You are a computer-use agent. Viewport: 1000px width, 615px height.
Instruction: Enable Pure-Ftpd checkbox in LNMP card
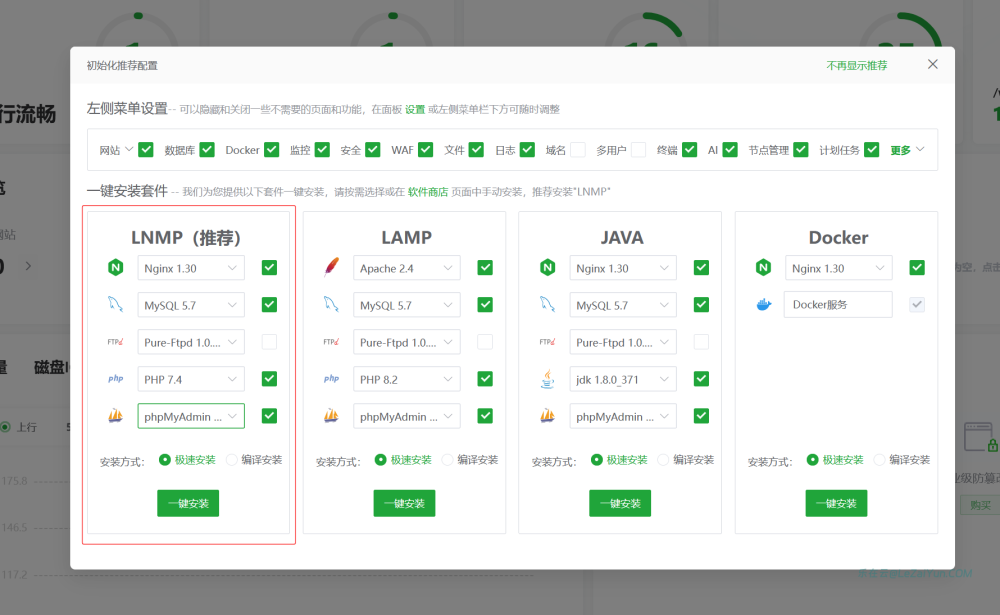(x=269, y=342)
